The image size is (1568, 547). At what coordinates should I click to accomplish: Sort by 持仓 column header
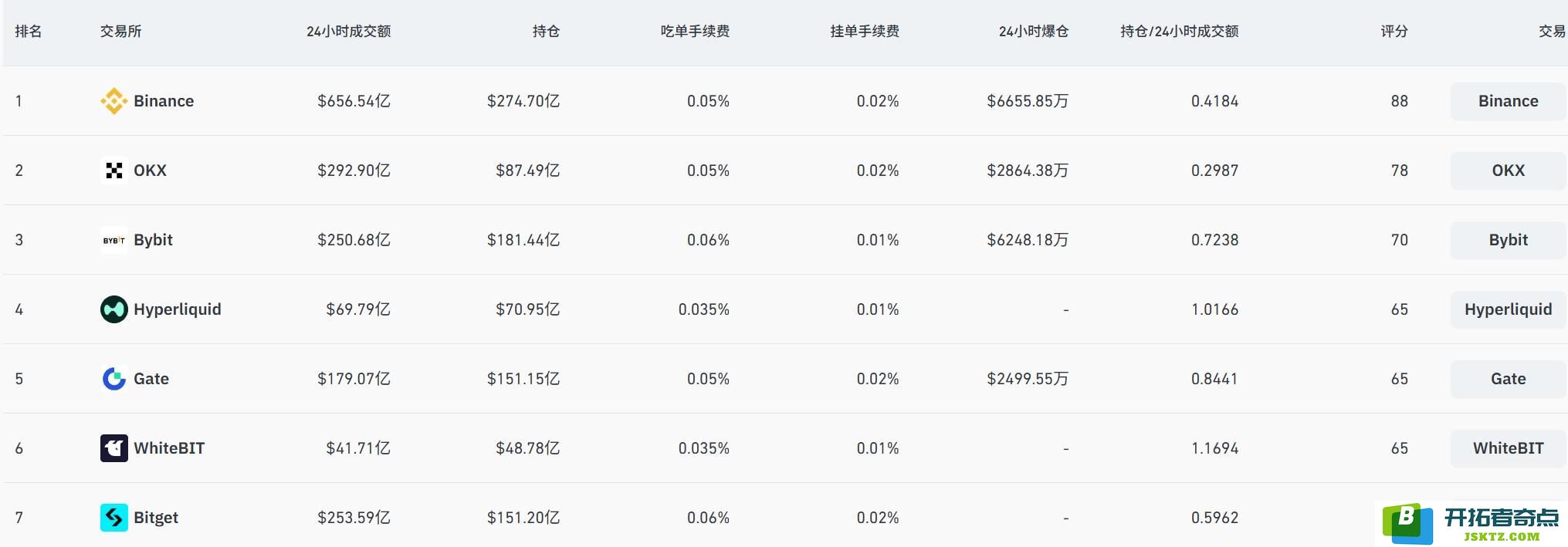click(x=546, y=32)
